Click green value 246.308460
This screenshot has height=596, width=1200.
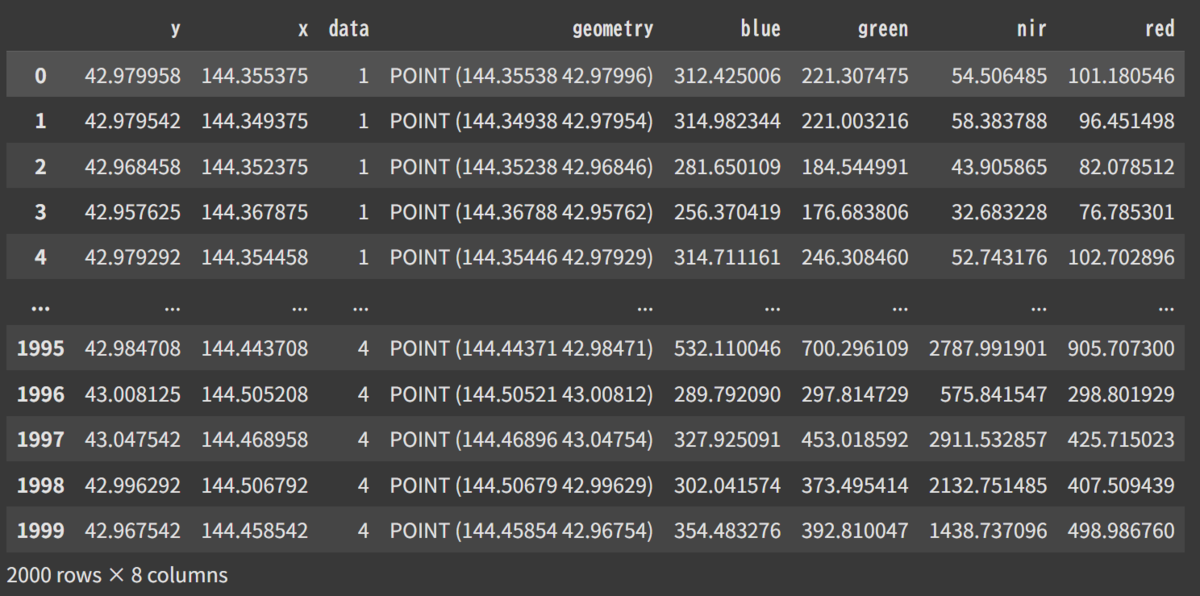pyautogui.click(x=855, y=257)
